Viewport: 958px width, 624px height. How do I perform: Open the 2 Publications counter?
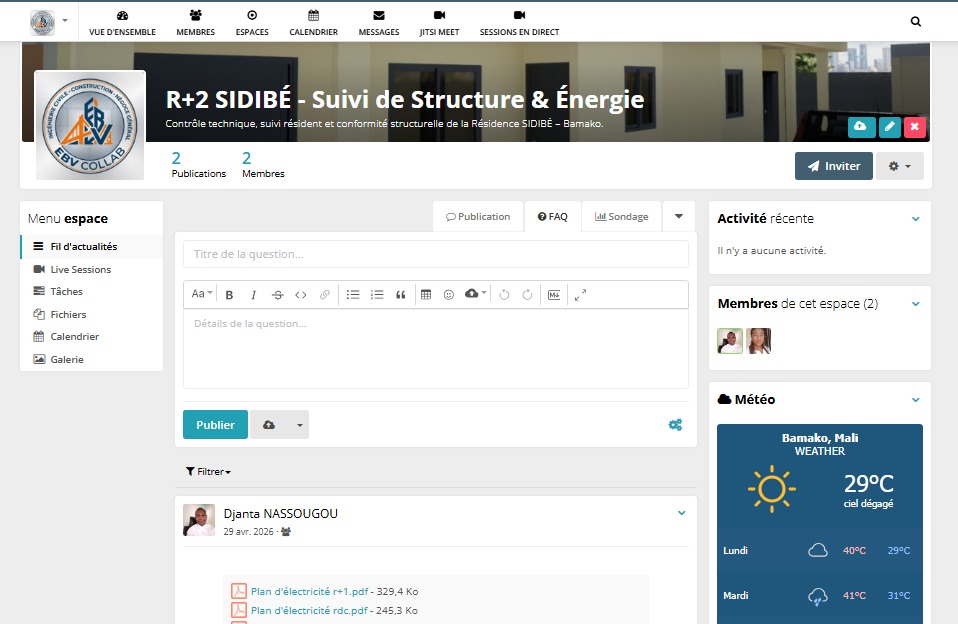[x=199, y=165]
